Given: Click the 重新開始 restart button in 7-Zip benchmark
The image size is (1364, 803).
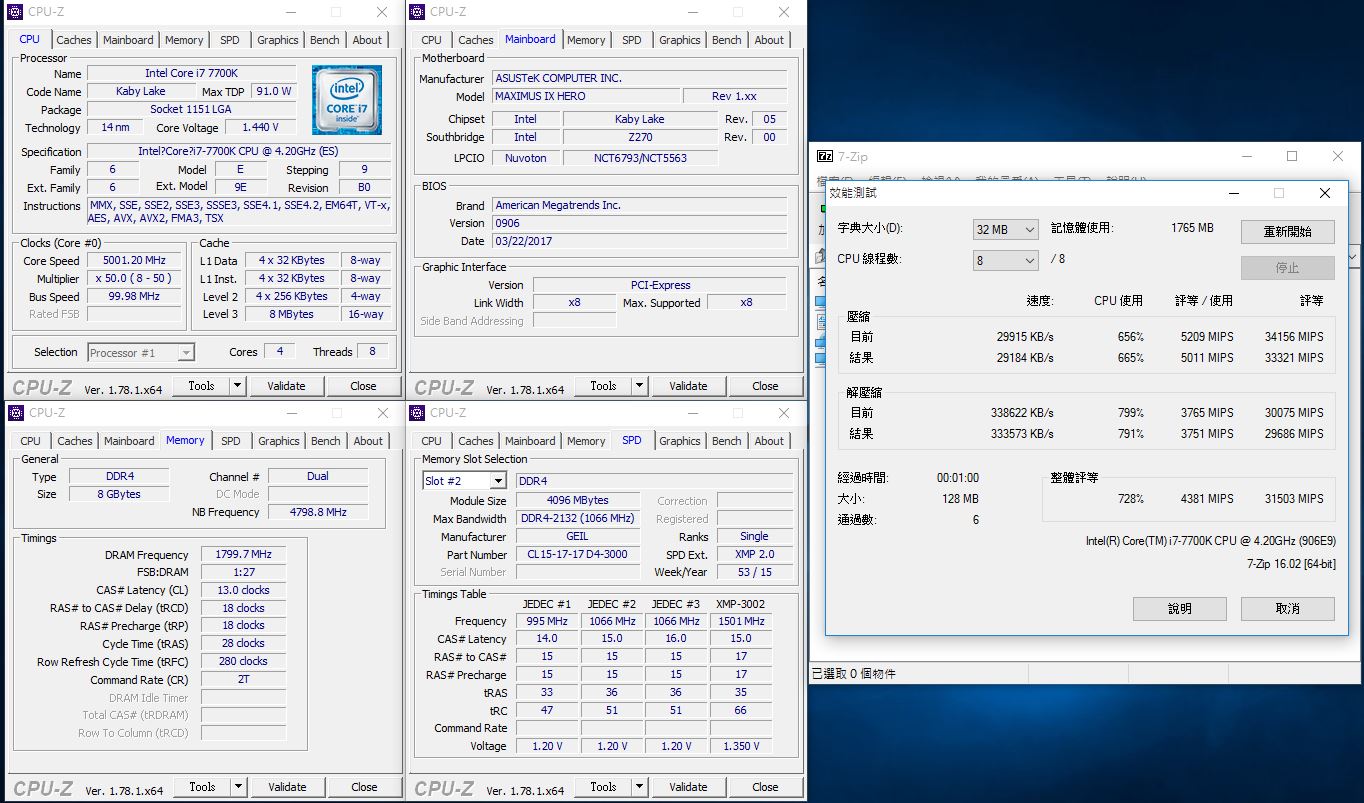Looking at the screenshot, I should [x=1288, y=231].
